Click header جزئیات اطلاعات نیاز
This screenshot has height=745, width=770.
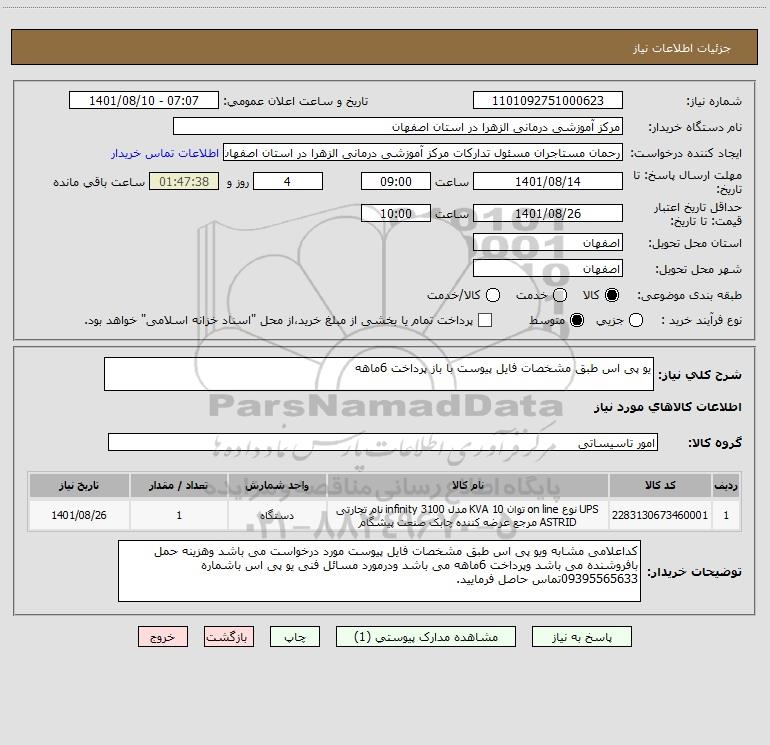[x=682, y=48]
